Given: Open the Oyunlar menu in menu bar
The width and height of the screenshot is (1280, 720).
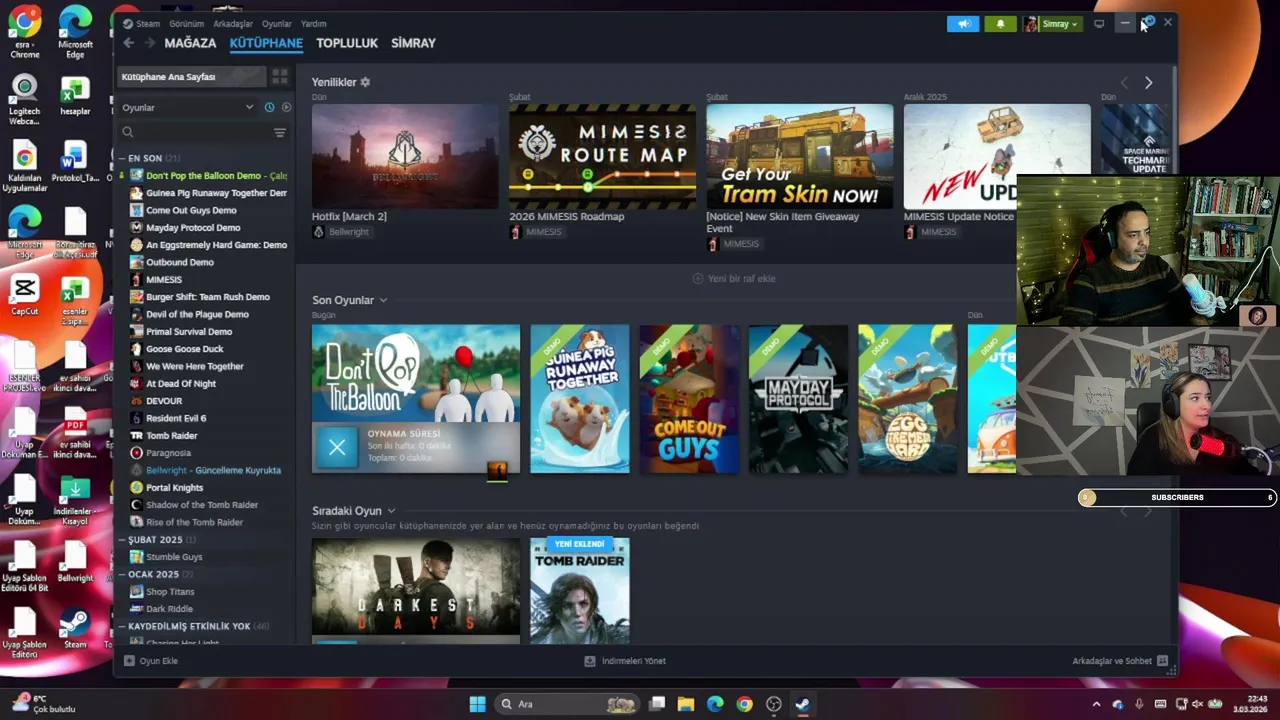Looking at the screenshot, I should coord(277,24).
